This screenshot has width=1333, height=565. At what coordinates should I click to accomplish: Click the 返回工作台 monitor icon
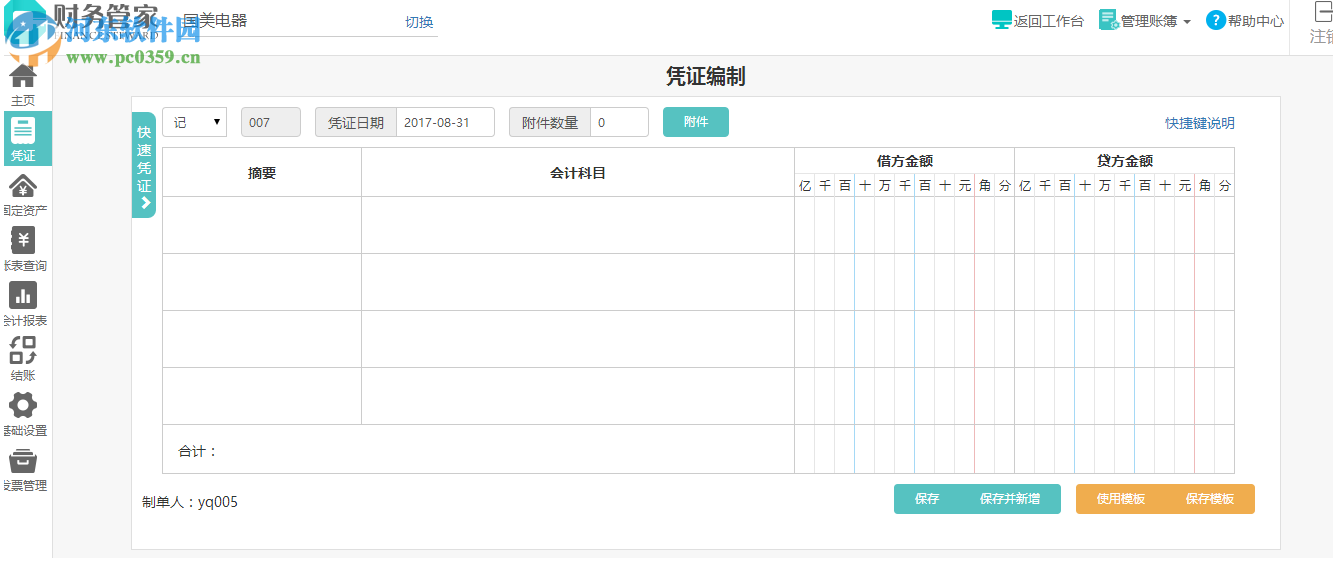click(1001, 20)
